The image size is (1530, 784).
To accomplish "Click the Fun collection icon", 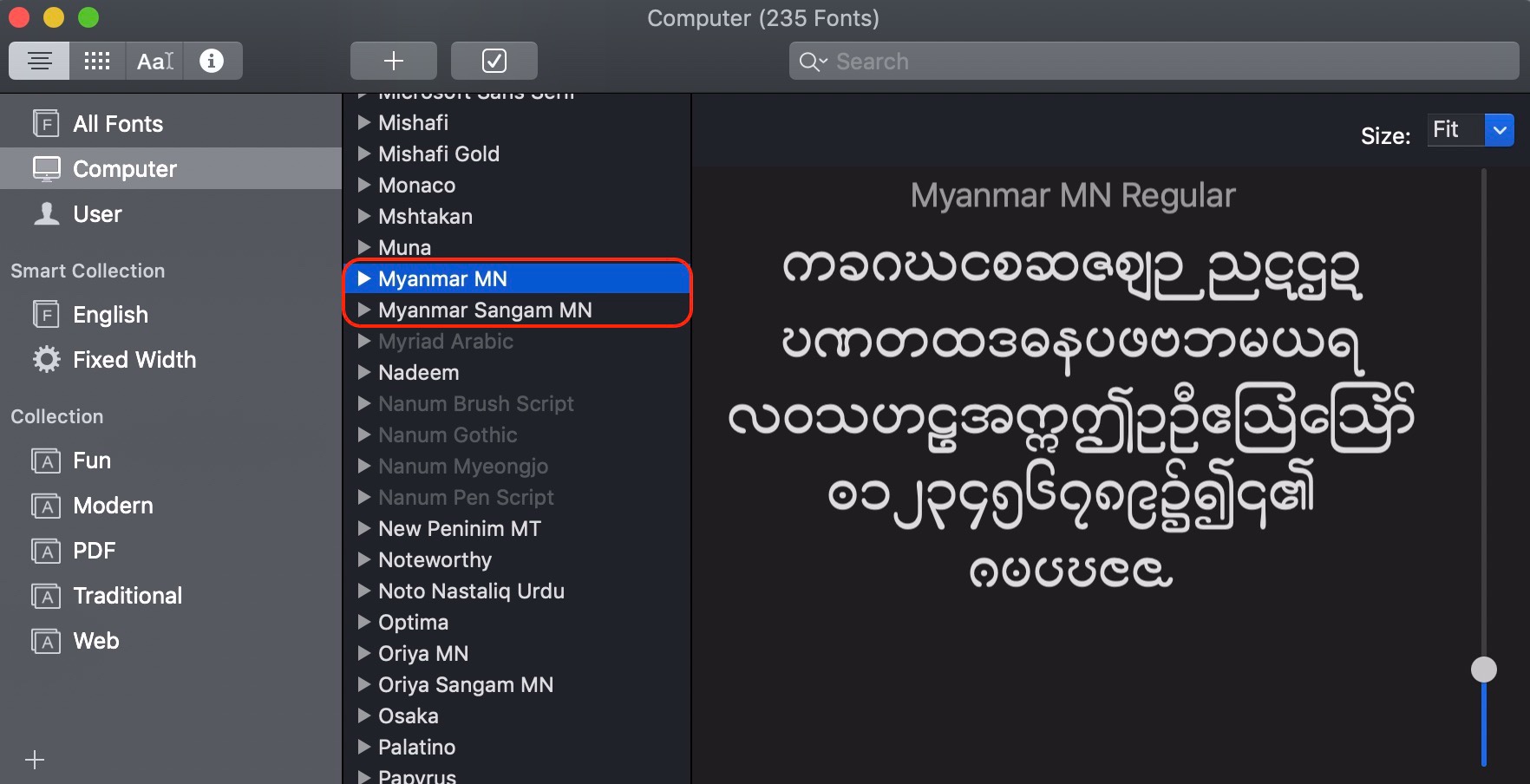I will click(x=45, y=461).
